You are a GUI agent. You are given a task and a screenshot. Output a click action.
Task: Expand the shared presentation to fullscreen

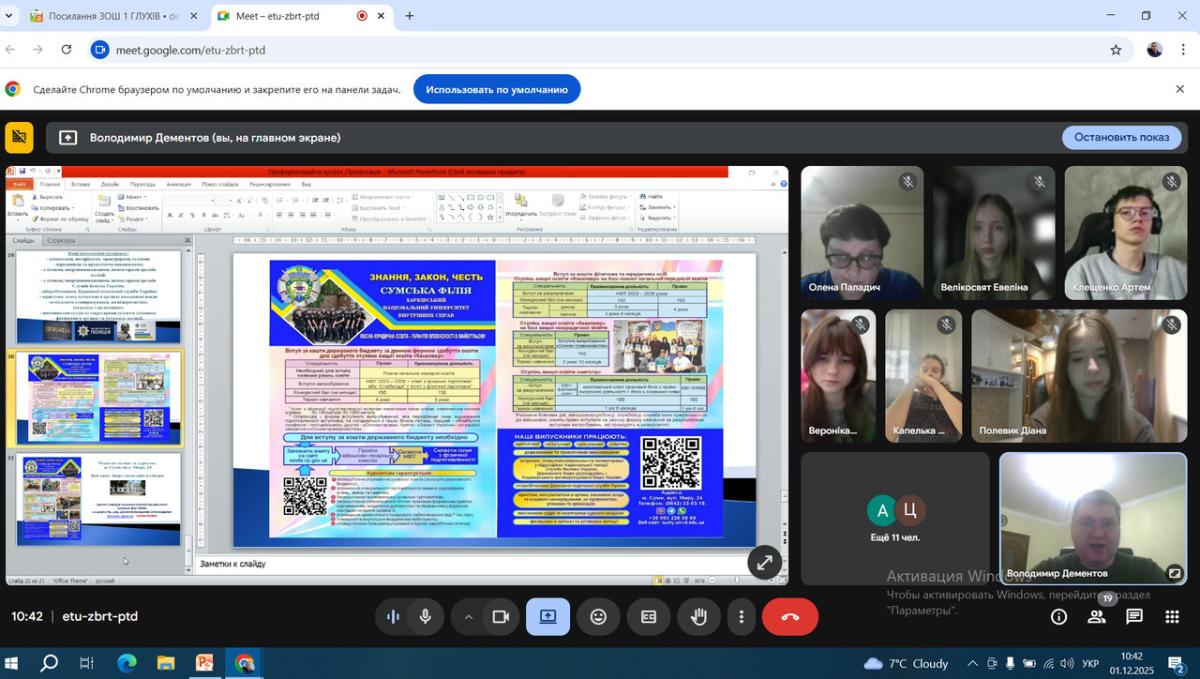coord(765,563)
